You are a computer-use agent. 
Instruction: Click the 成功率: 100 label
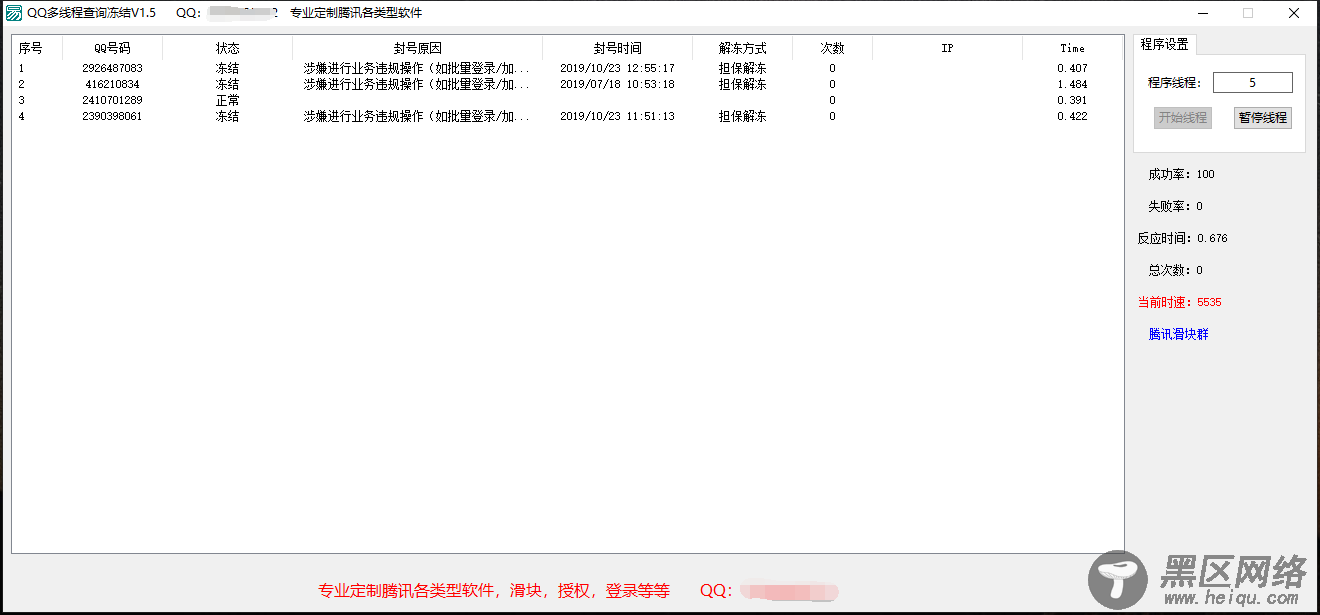(x=1181, y=174)
